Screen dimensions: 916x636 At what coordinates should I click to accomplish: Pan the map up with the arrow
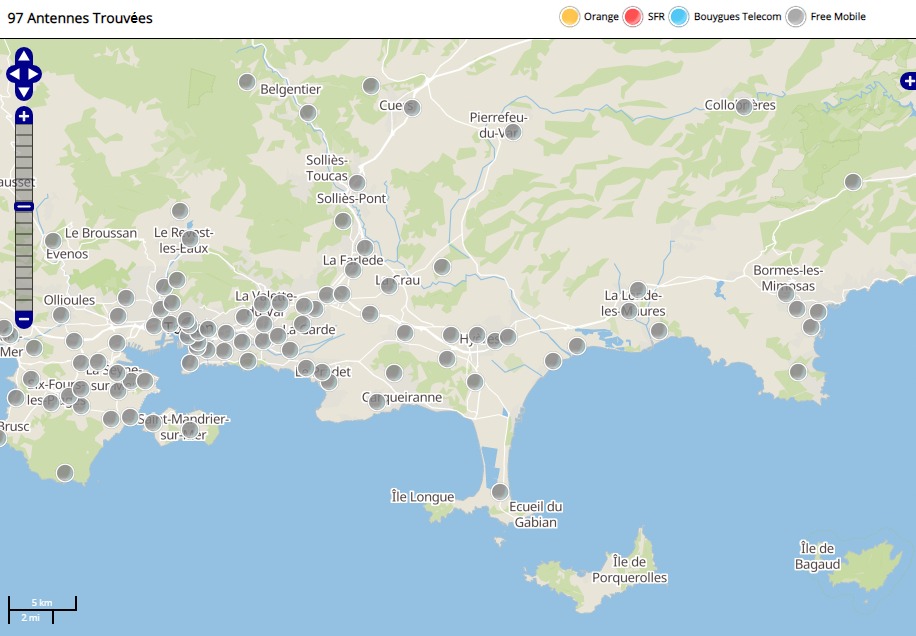pyautogui.click(x=24, y=57)
